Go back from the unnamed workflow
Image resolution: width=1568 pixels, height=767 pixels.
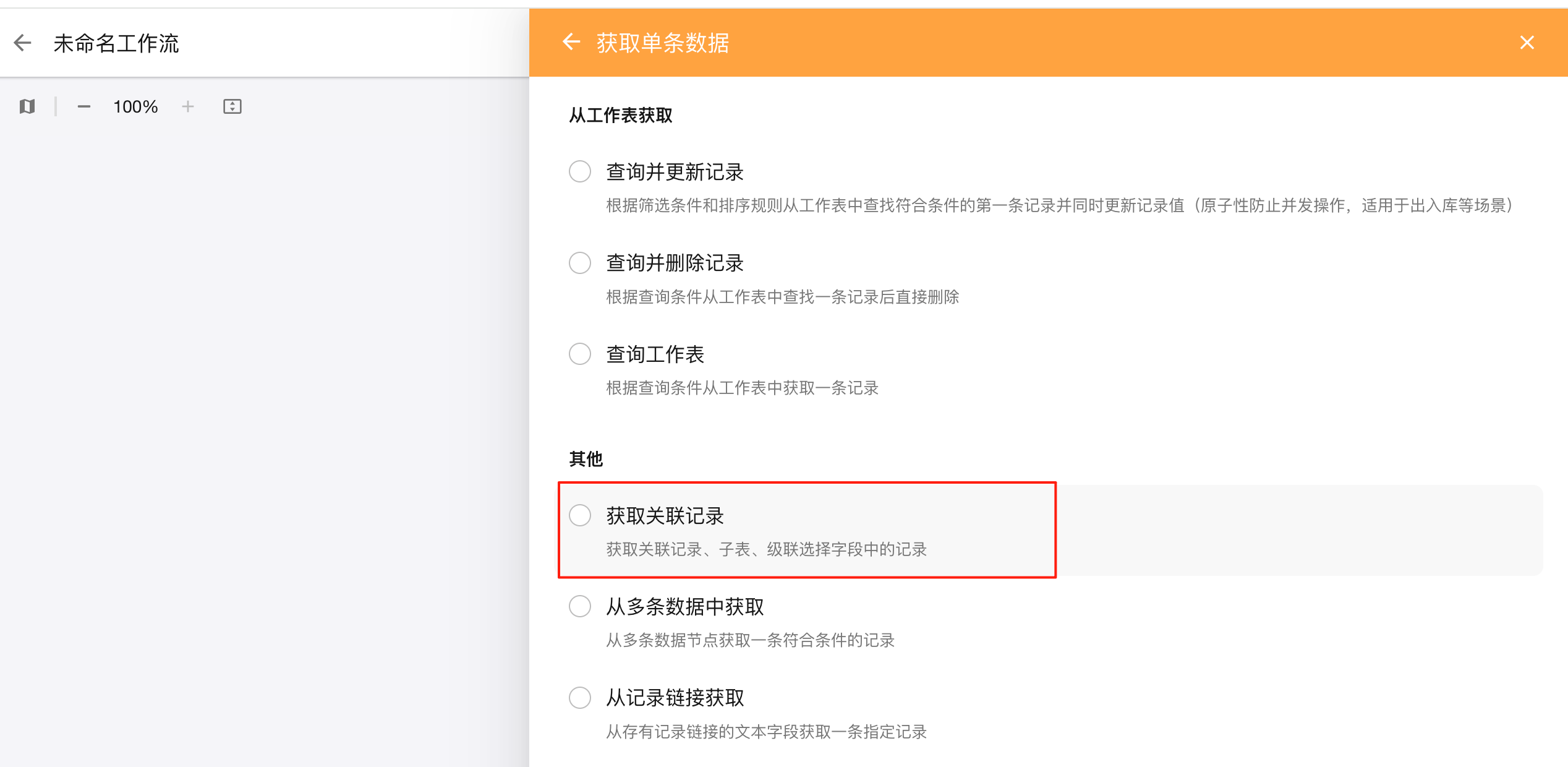[23, 43]
